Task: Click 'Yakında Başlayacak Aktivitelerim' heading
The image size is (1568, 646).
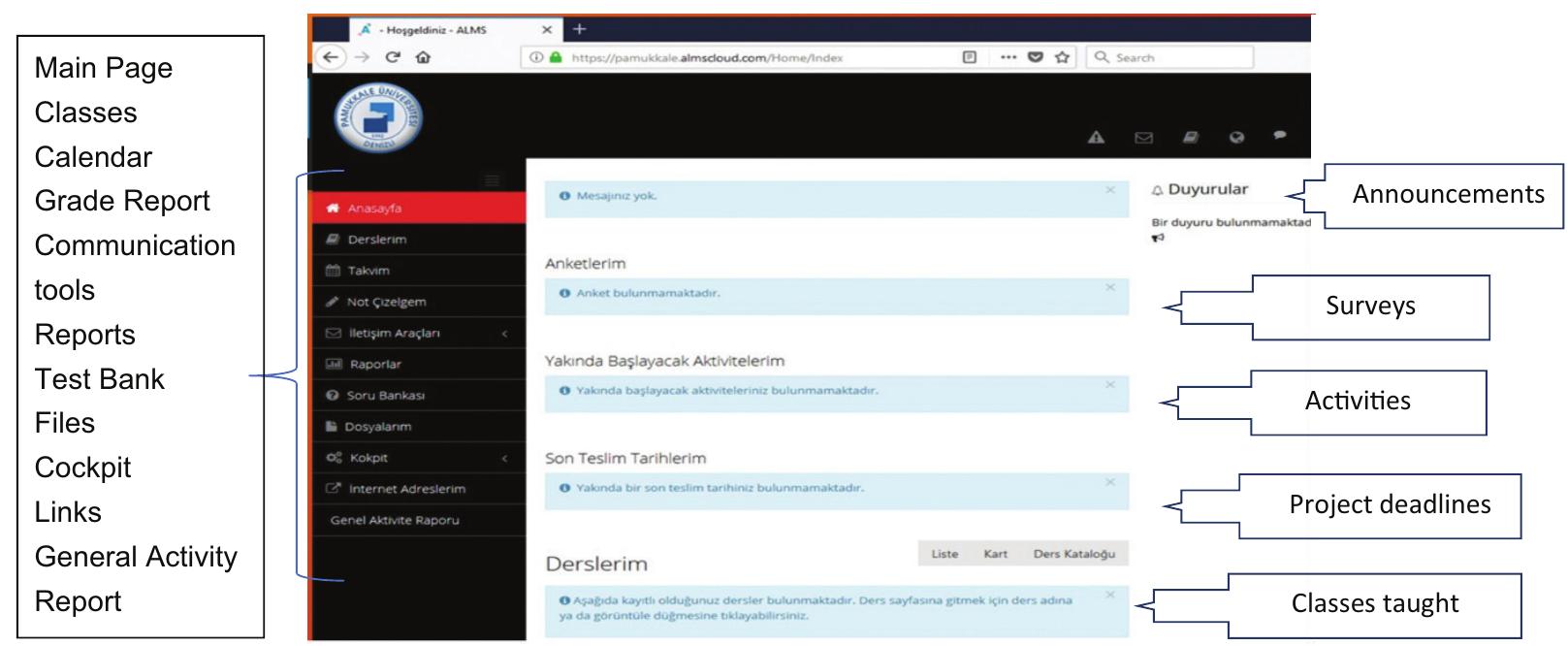Action: coord(664,361)
